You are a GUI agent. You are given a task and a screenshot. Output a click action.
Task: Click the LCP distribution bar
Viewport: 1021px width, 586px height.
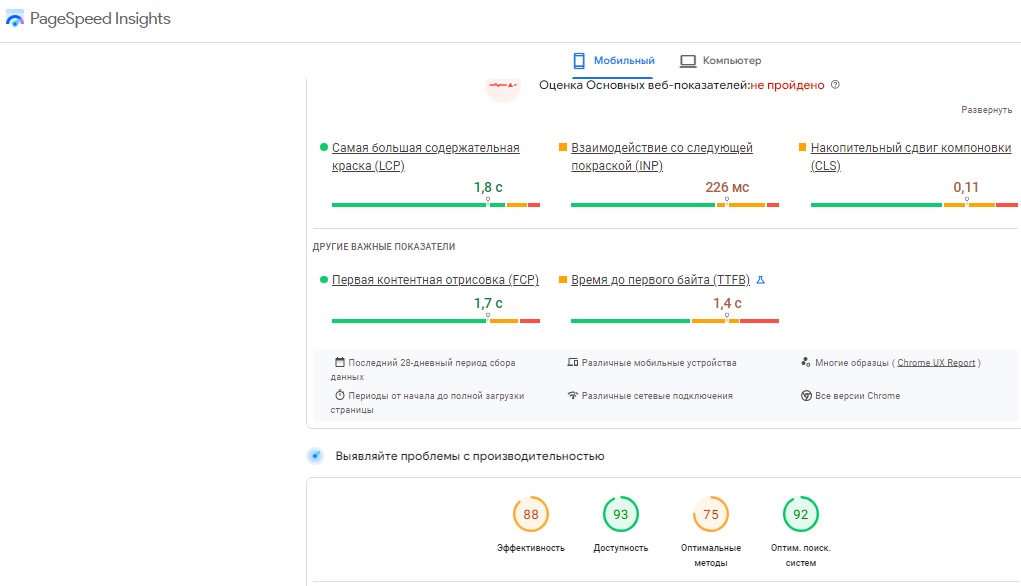pos(436,204)
